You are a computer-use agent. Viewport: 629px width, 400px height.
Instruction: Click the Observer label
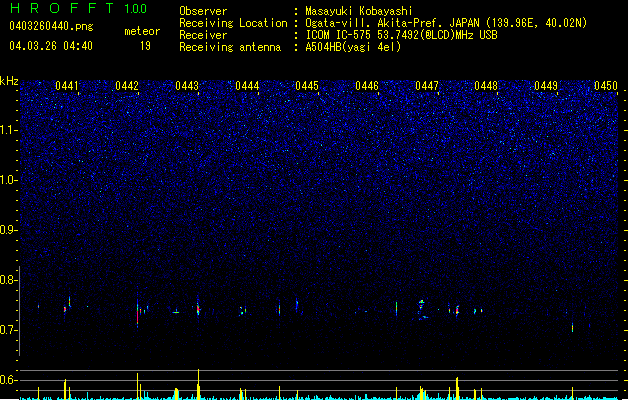pyautogui.click(x=203, y=11)
